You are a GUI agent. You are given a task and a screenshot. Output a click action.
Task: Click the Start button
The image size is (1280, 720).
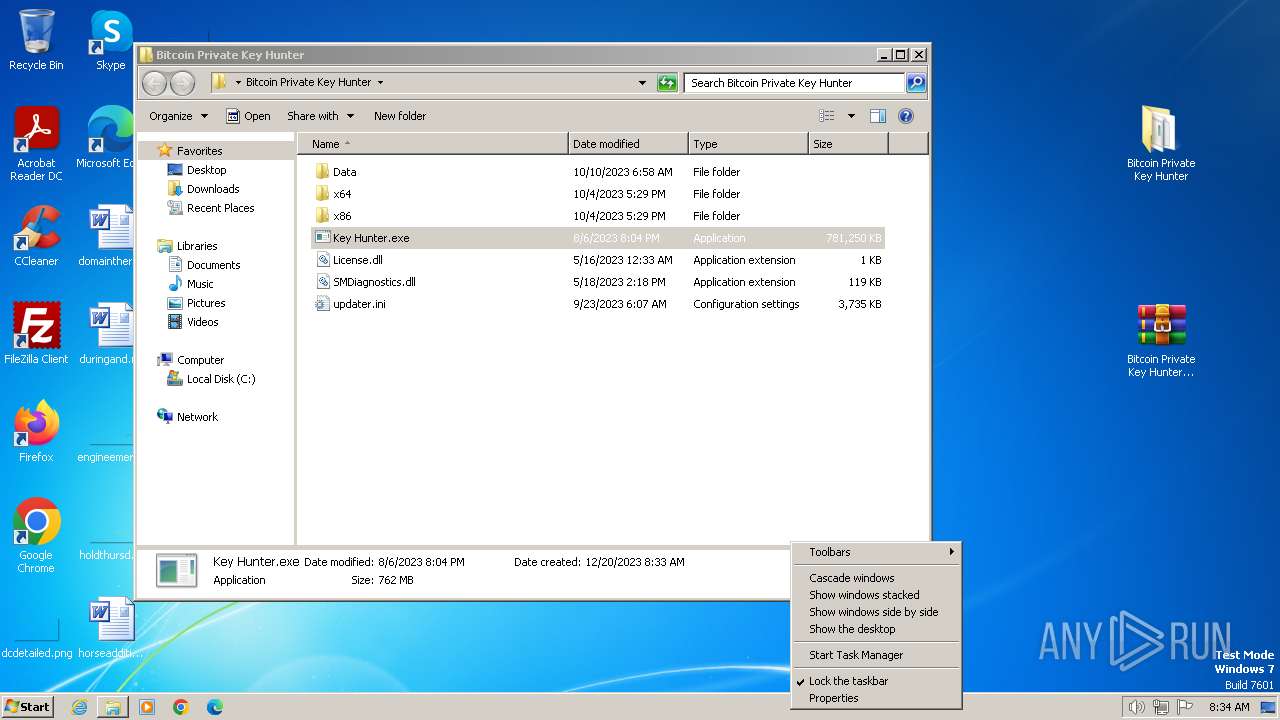coord(28,707)
